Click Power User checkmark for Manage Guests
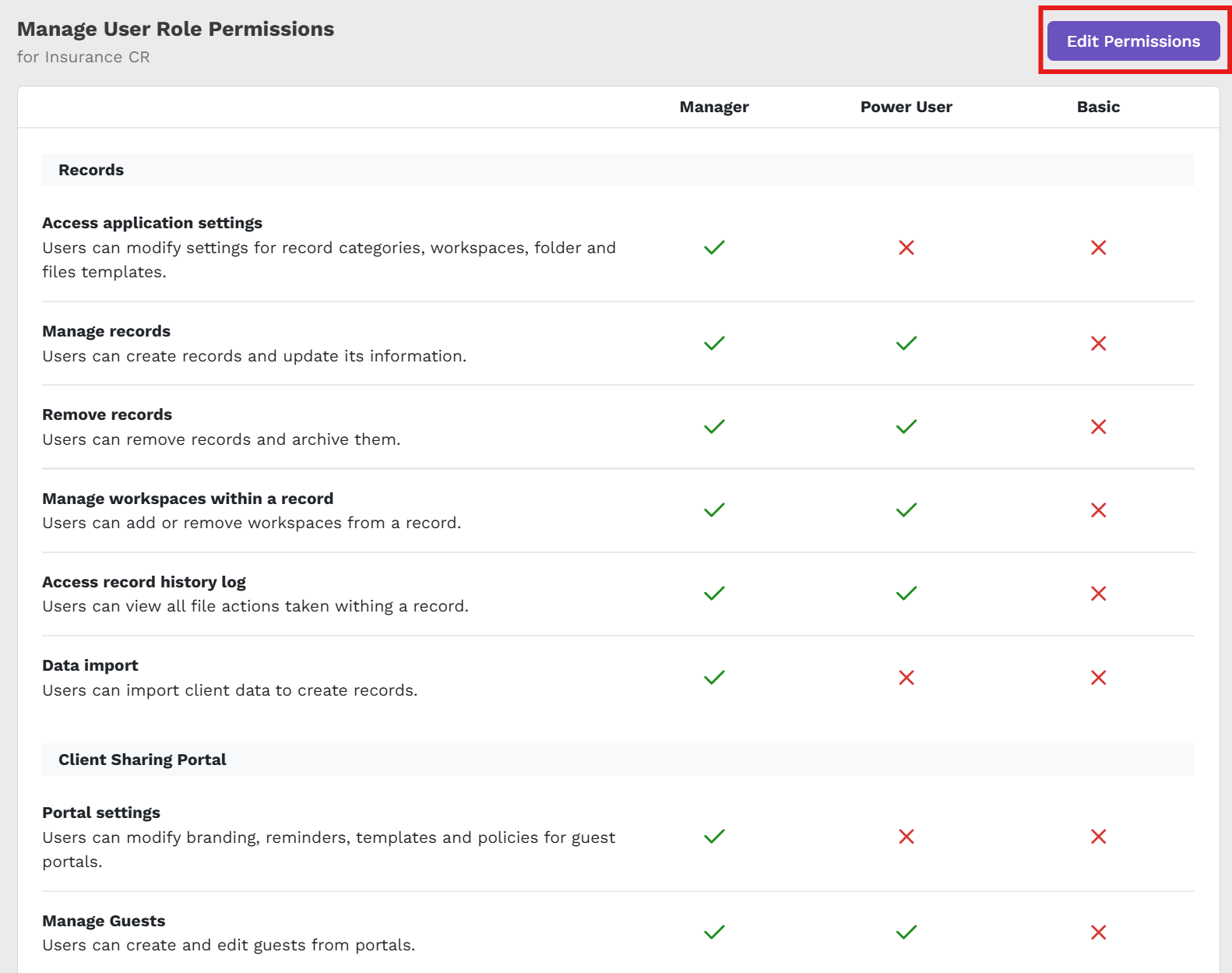This screenshot has height=973, width=1232. [906, 932]
